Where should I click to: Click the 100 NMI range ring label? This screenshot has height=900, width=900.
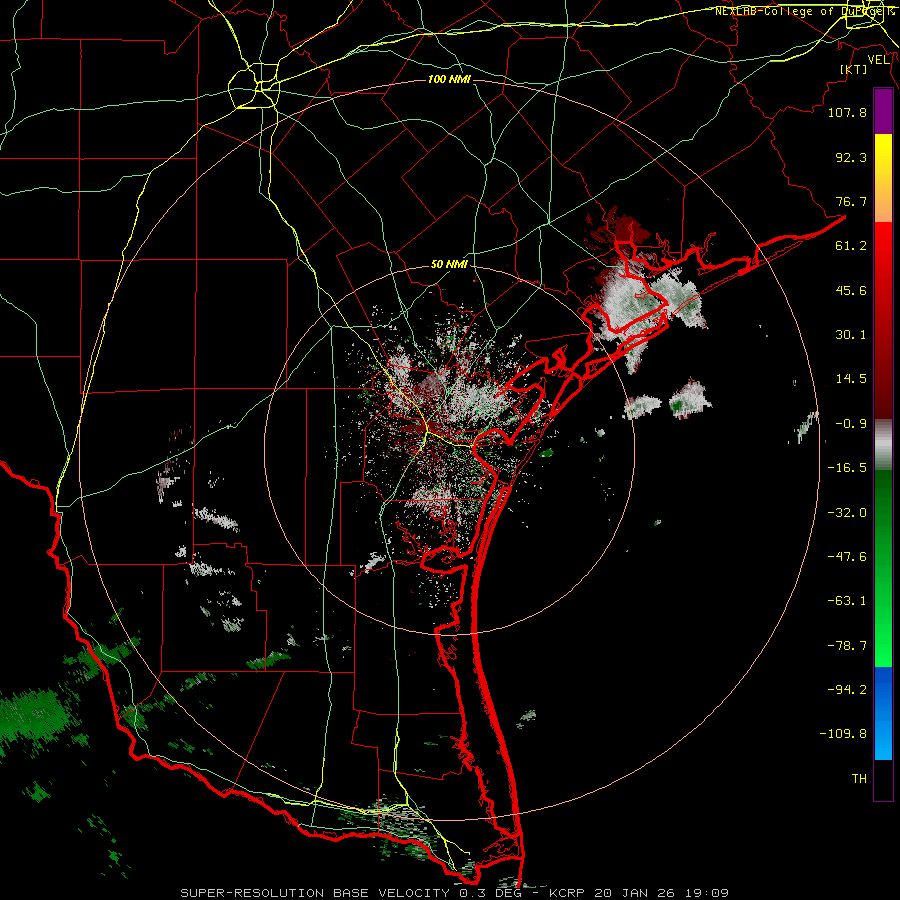point(449,79)
